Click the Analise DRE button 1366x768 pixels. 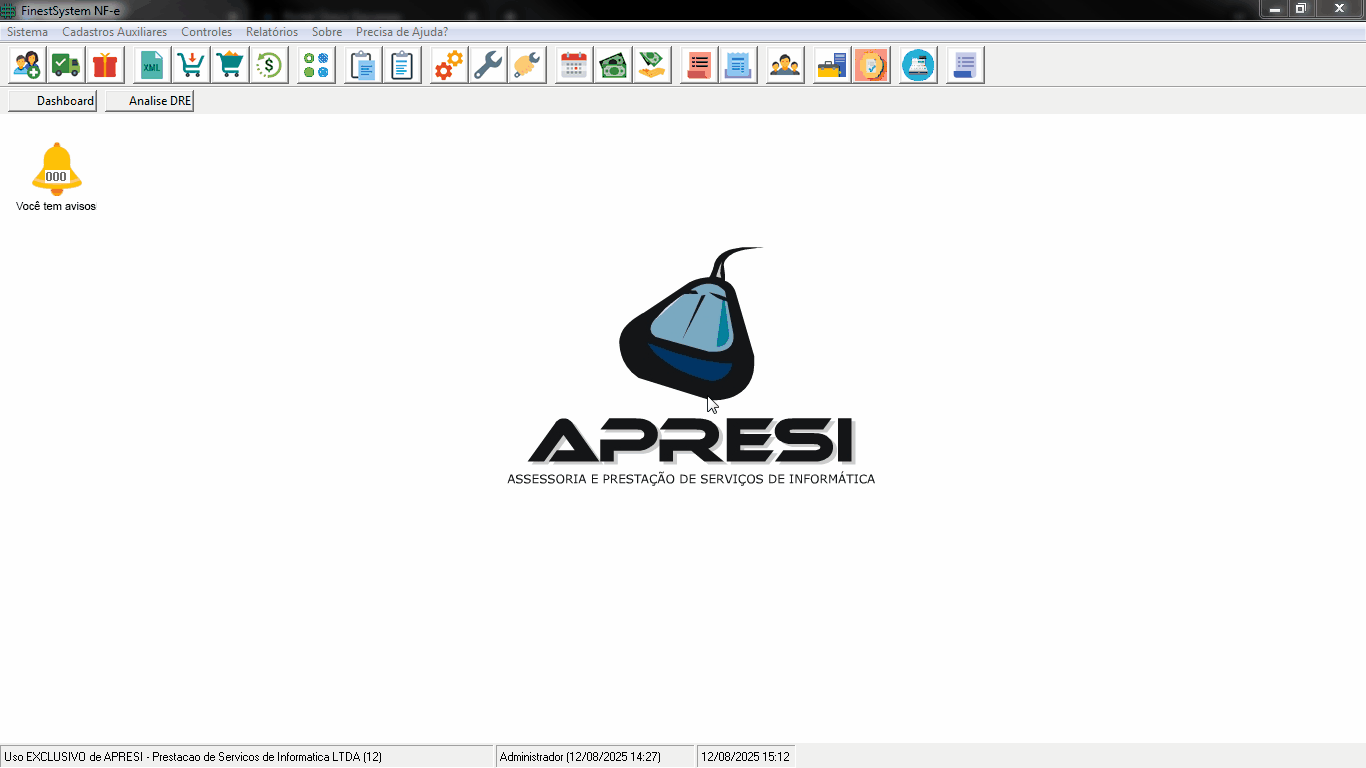[149, 101]
